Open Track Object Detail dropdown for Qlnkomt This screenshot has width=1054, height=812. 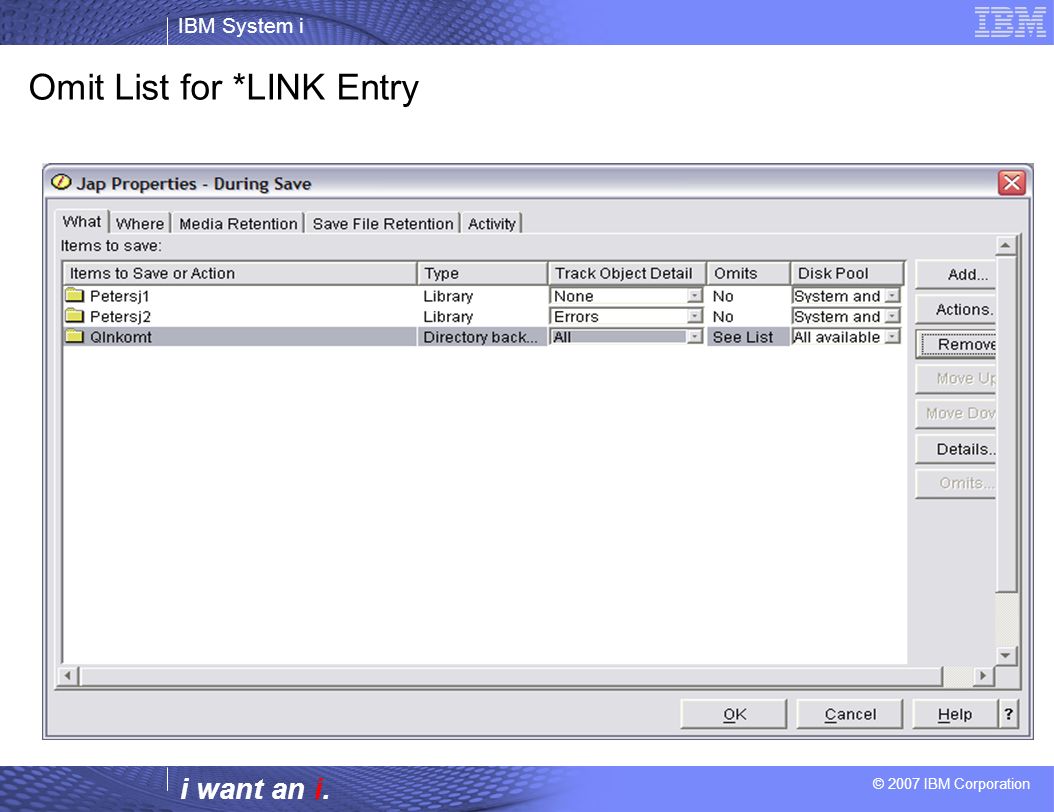(694, 337)
